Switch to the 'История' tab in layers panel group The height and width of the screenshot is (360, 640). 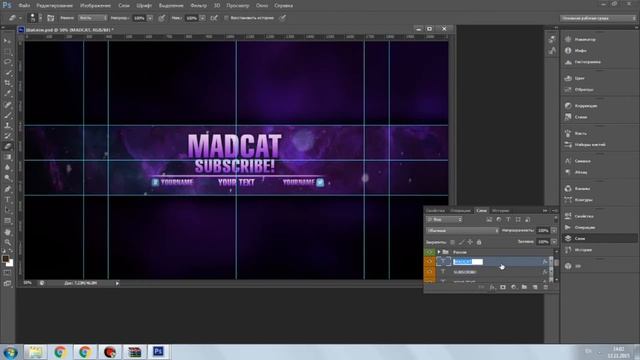[x=500, y=211]
